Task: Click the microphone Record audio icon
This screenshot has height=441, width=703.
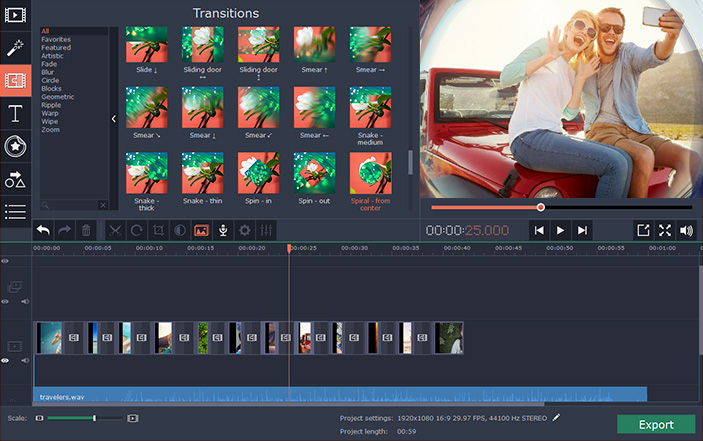Action: pyautogui.click(x=224, y=230)
